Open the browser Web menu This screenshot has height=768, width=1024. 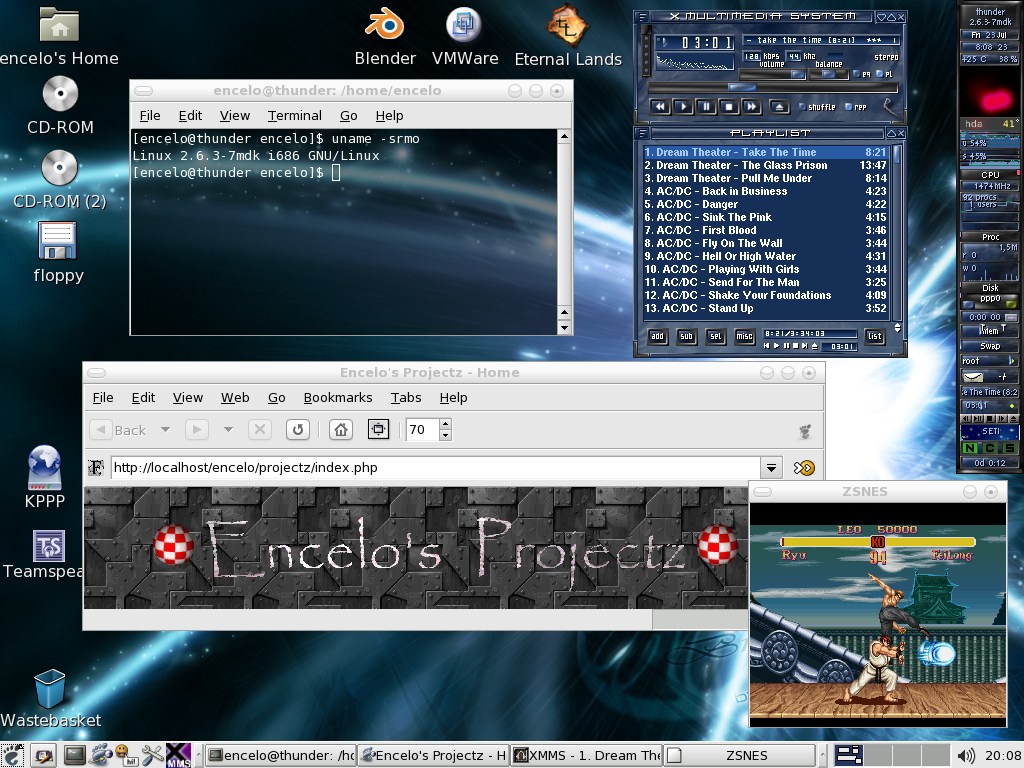tap(234, 398)
